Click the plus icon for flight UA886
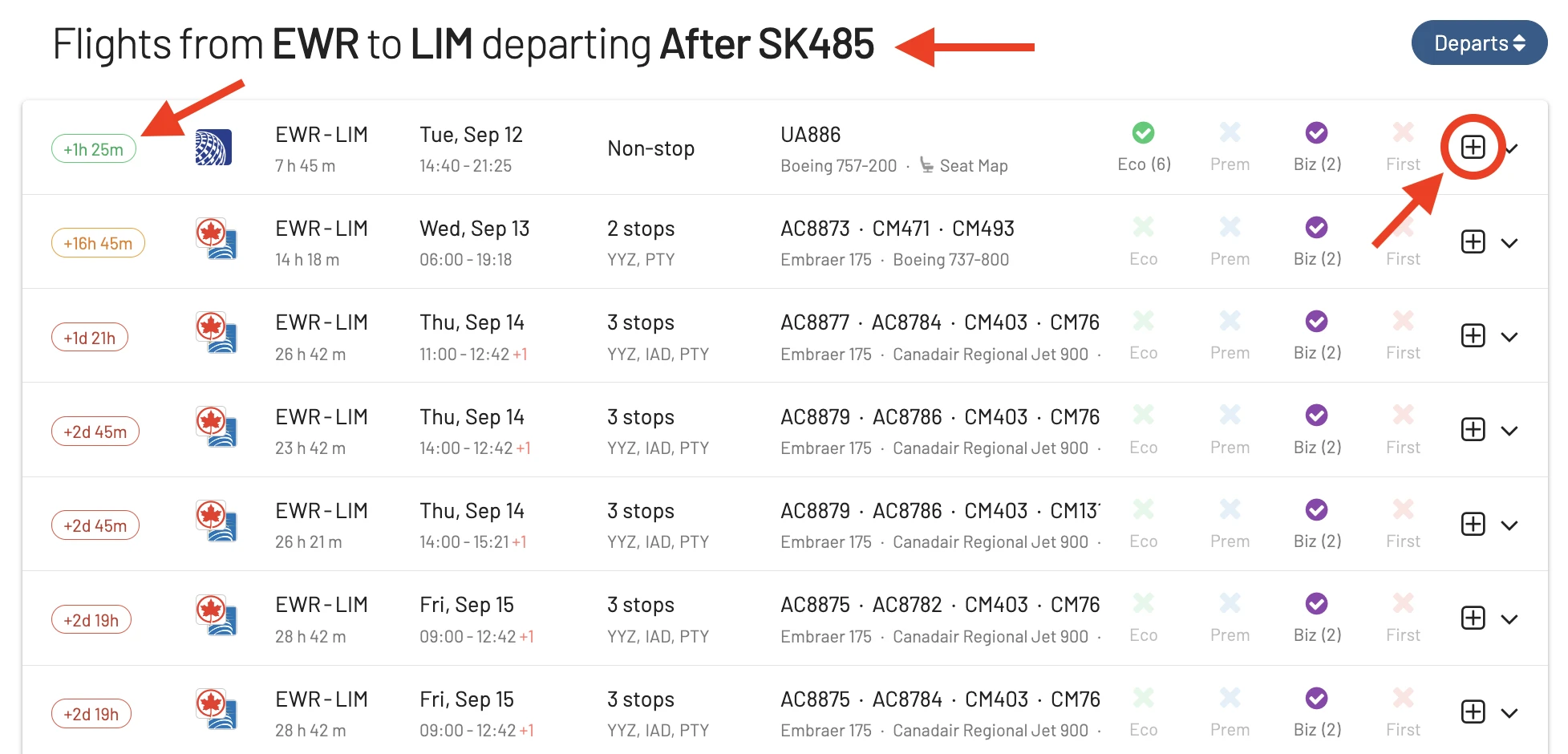The width and height of the screenshot is (1568, 754). [1473, 148]
